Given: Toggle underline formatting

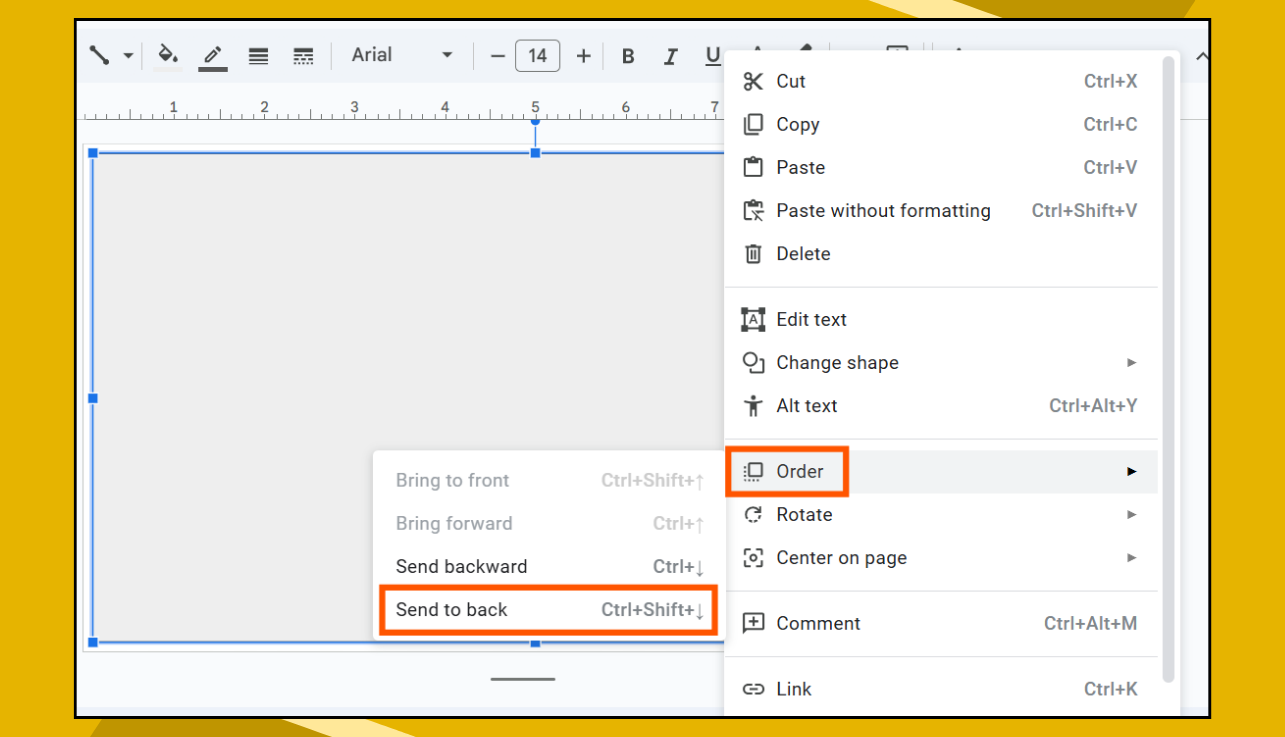Looking at the screenshot, I should [714, 53].
